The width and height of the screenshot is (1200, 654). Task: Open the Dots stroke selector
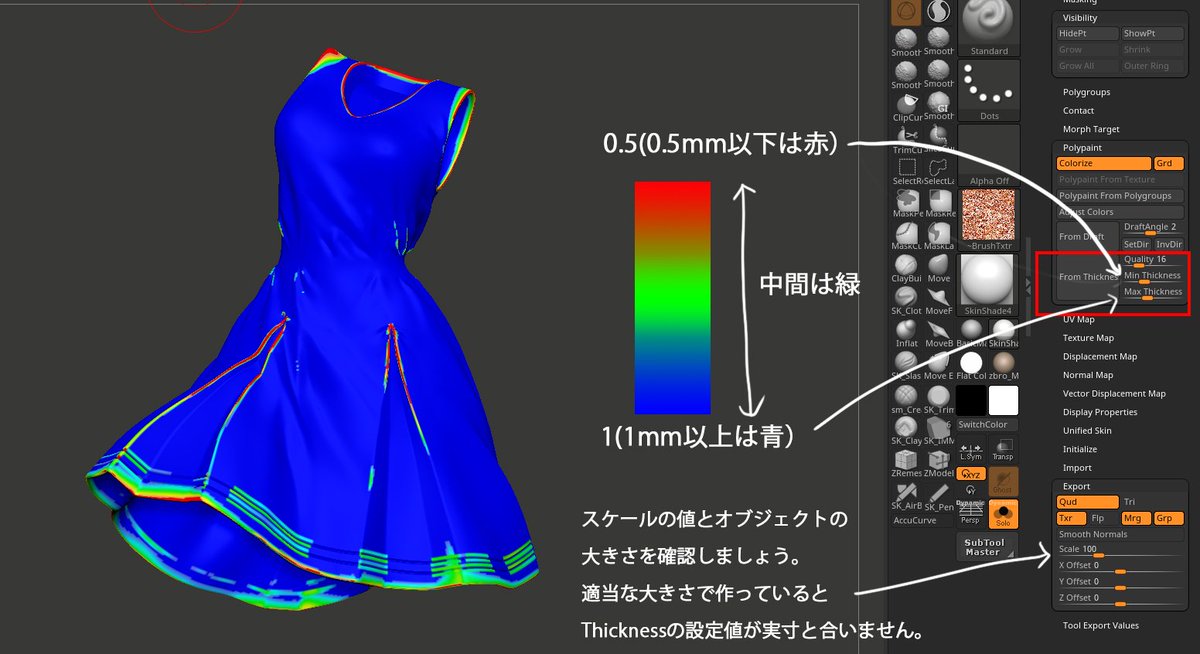pyautogui.click(x=989, y=90)
